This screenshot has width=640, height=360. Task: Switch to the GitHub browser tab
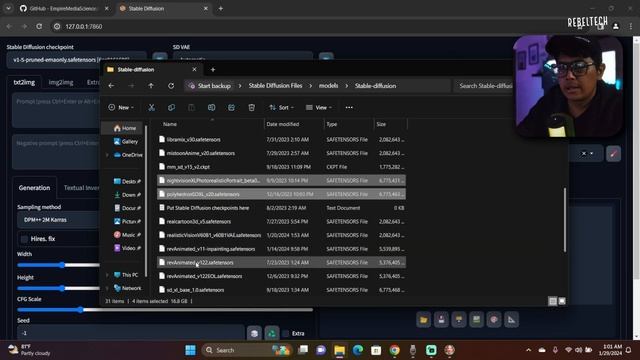click(64, 8)
